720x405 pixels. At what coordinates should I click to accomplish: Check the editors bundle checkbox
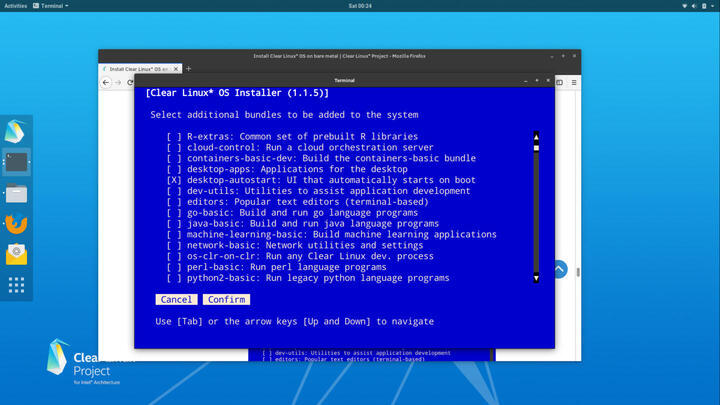tap(174, 202)
